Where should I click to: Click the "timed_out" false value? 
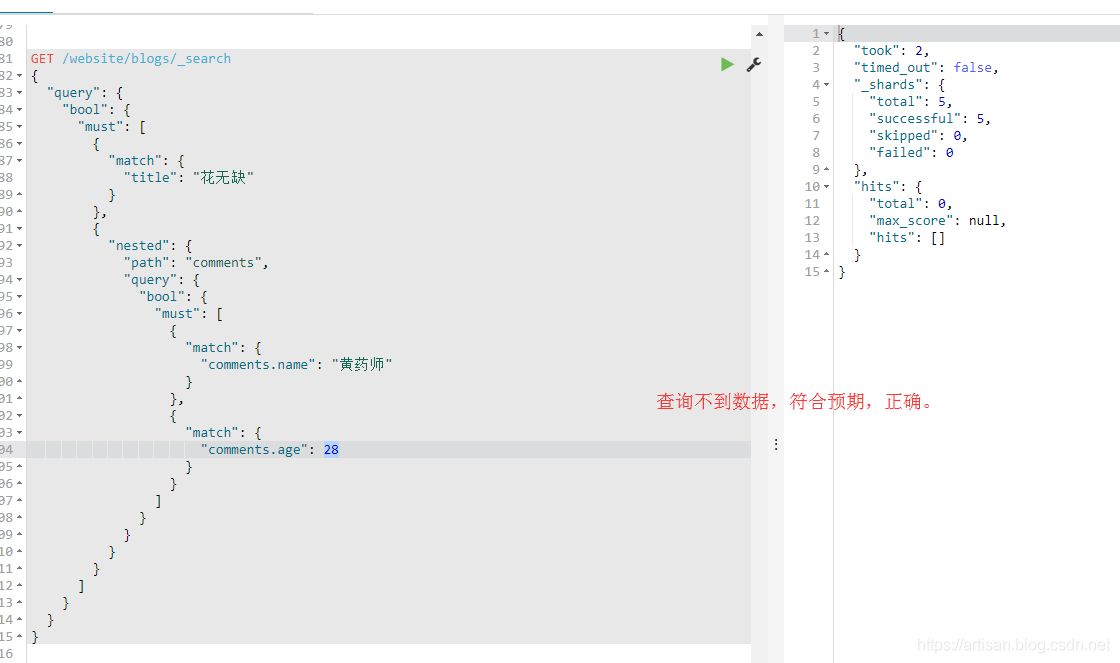click(973, 68)
